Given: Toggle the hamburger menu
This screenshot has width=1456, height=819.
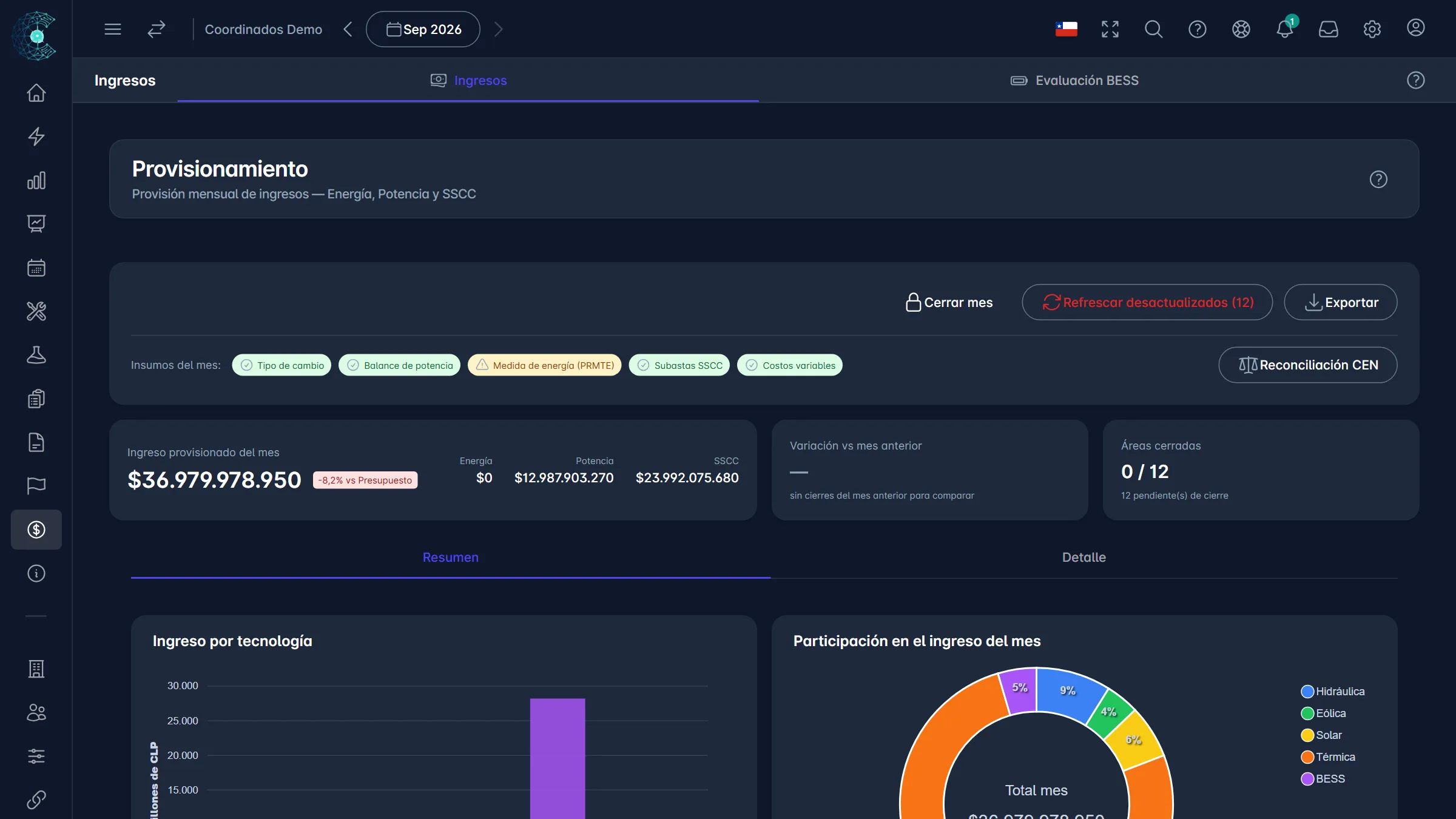Looking at the screenshot, I should pyautogui.click(x=113, y=29).
